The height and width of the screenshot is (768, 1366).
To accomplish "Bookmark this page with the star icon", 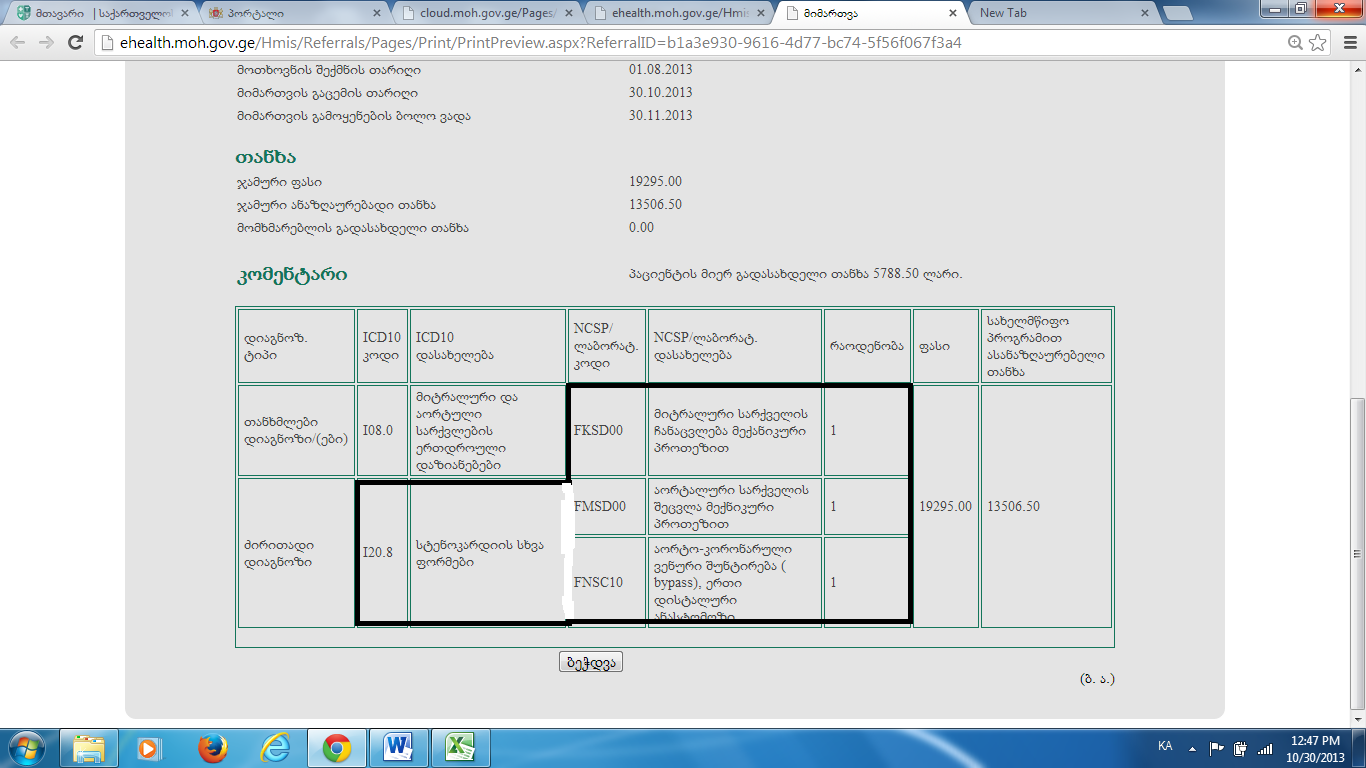I will pyautogui.click(x=1318, y=43).
